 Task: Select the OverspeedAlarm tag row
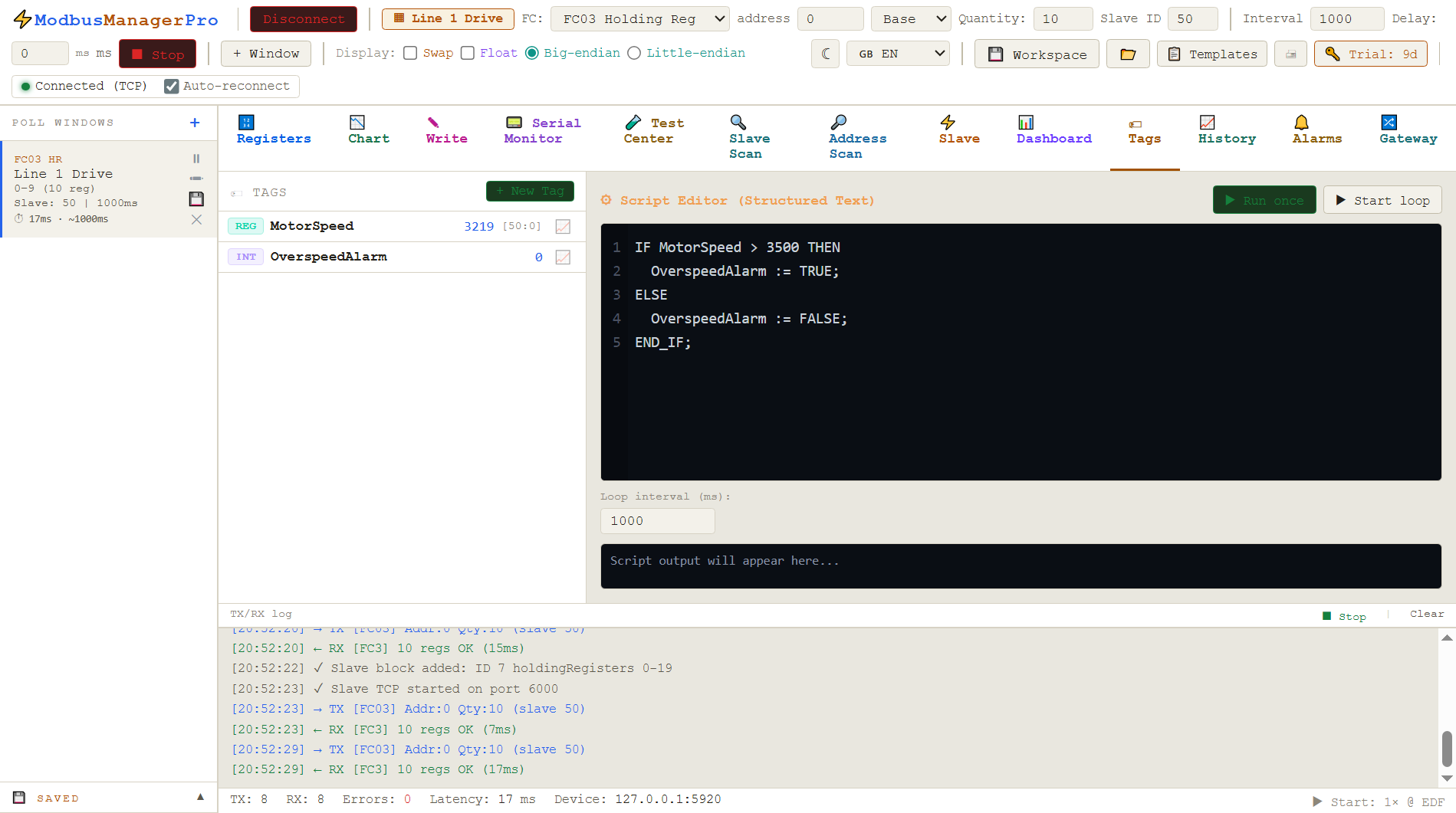coord(402,257)
